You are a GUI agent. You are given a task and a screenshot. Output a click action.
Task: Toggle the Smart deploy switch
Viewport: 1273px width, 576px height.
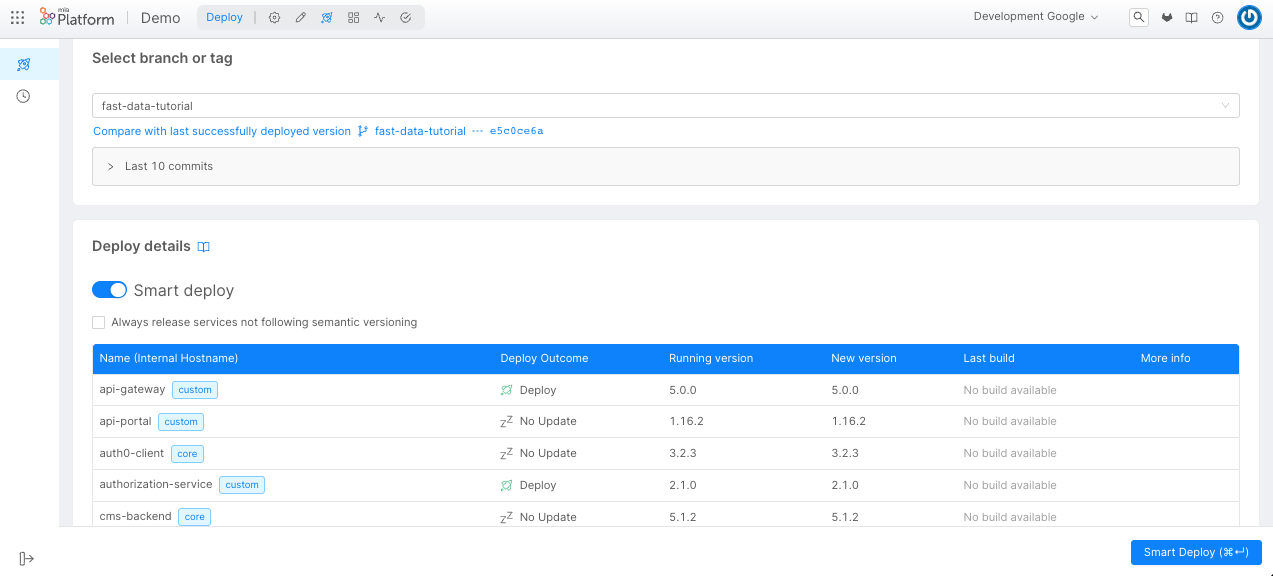[x=110, y=290]
